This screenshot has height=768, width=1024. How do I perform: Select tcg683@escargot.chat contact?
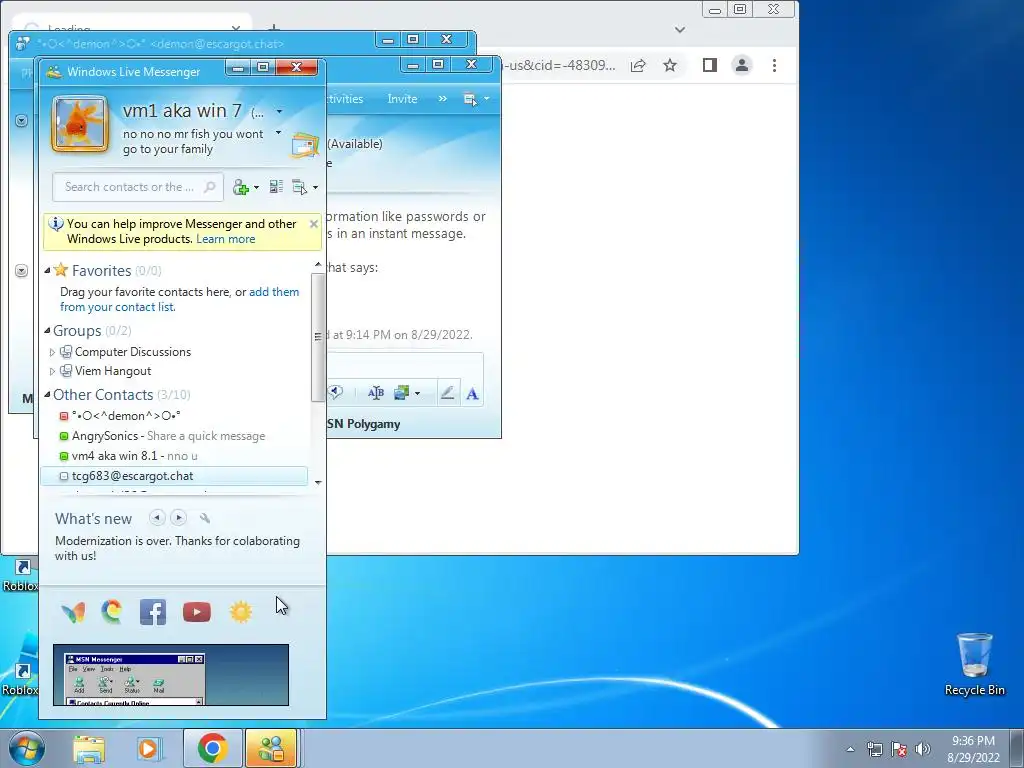tap(175, 476)
